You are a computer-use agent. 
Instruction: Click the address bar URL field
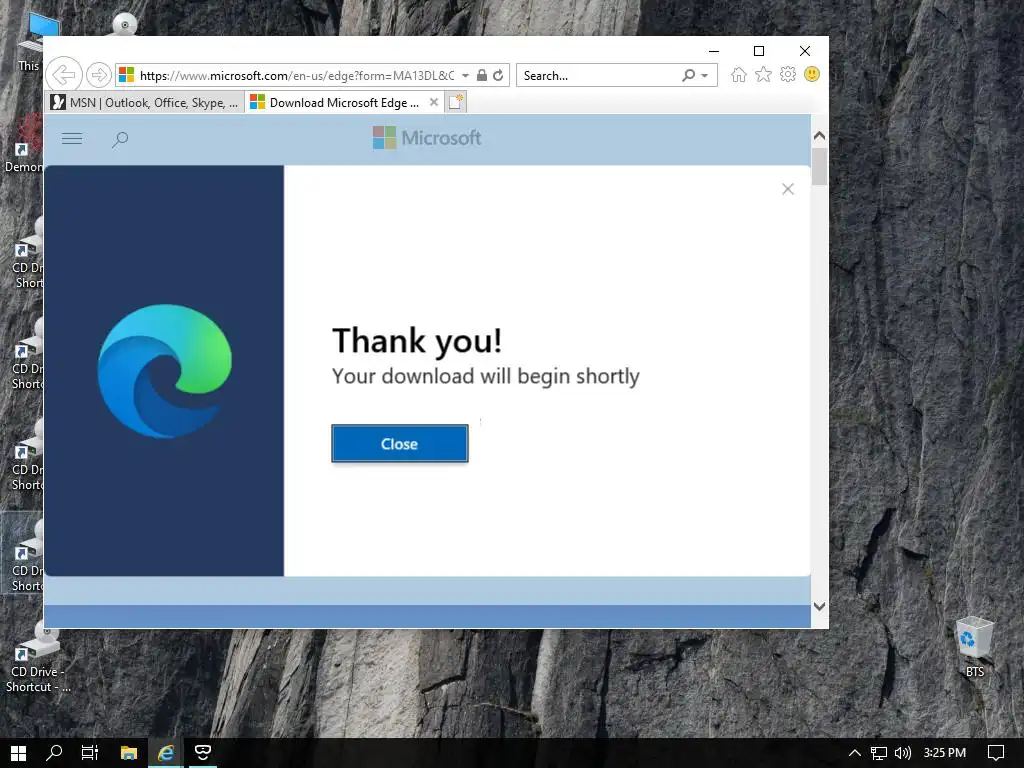[x=297, y=76]
